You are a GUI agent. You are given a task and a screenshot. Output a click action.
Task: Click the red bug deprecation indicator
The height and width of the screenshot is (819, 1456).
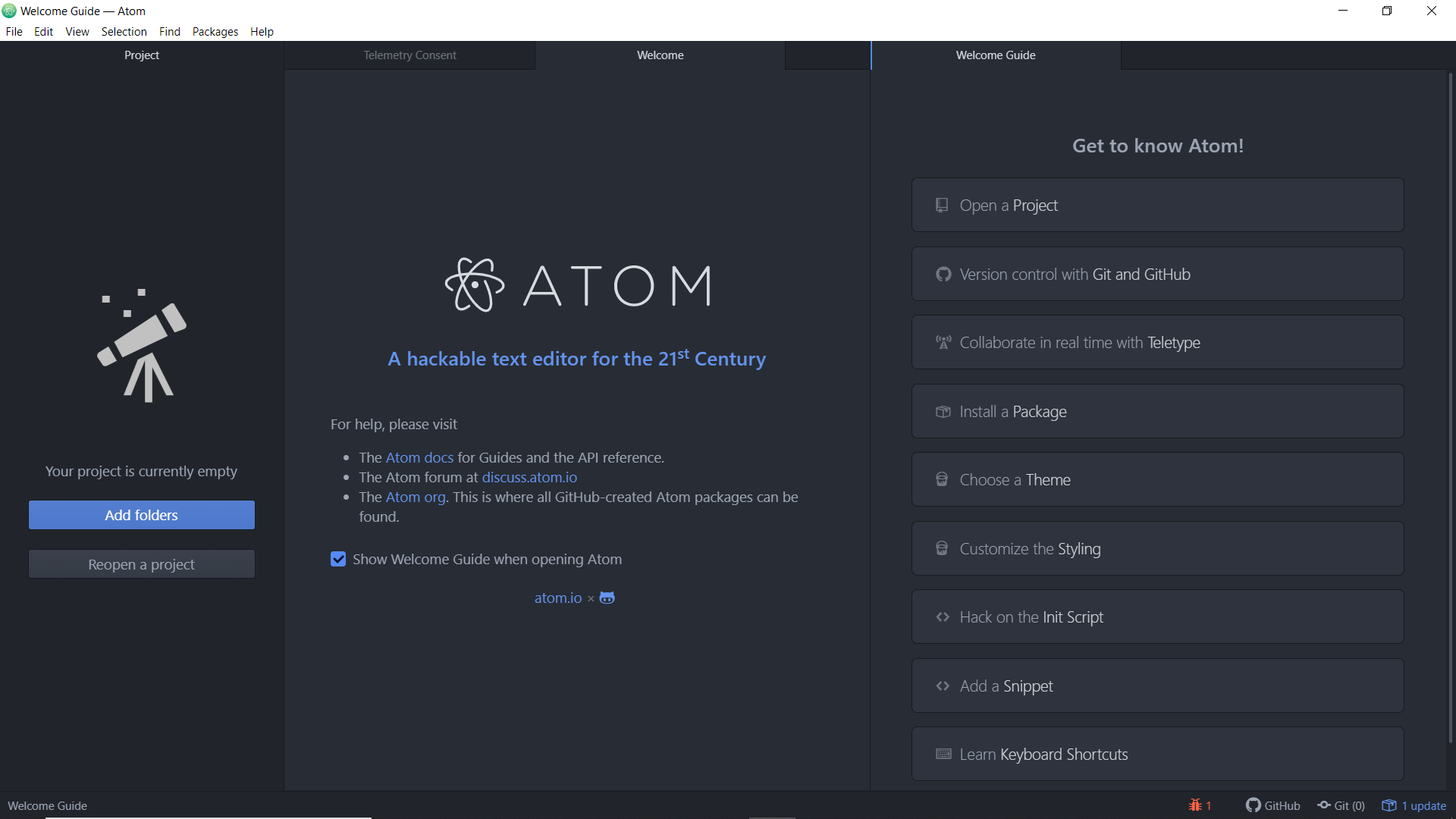1200,805
